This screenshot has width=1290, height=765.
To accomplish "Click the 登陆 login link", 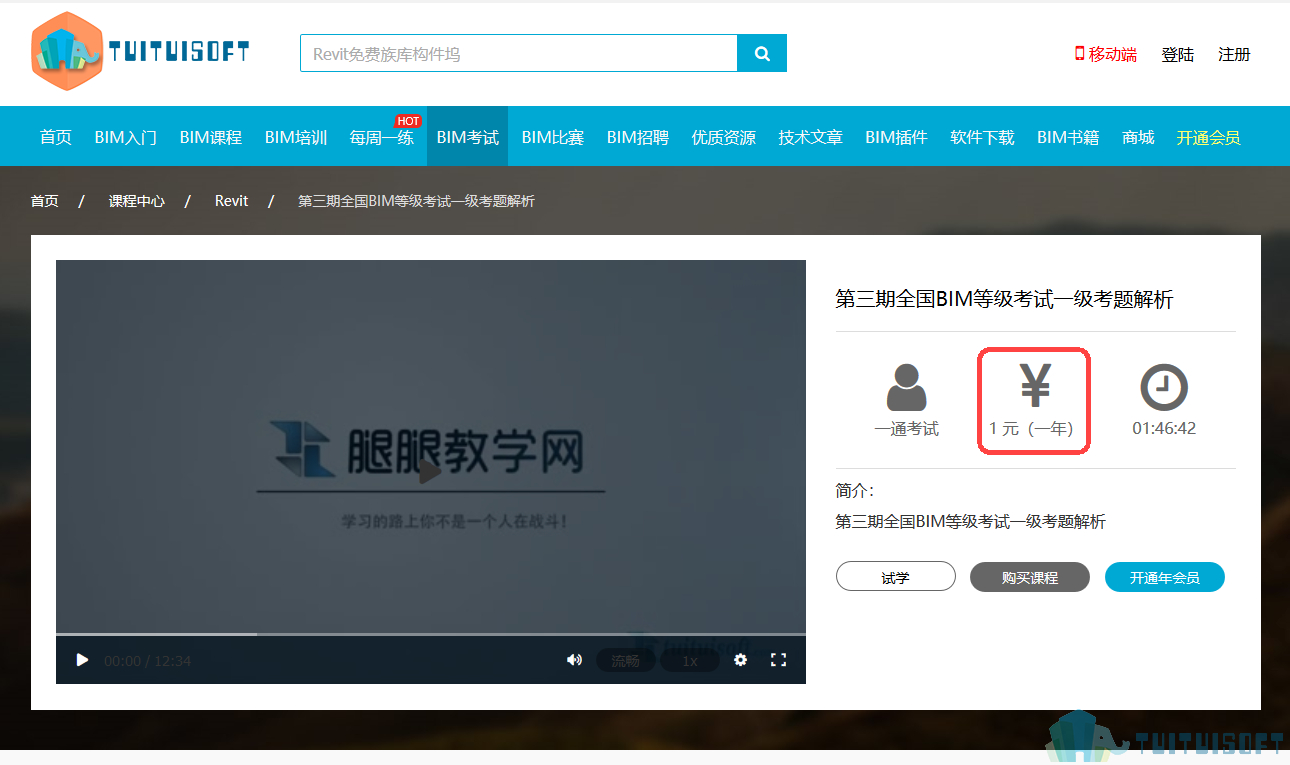I will (1177, 54).
